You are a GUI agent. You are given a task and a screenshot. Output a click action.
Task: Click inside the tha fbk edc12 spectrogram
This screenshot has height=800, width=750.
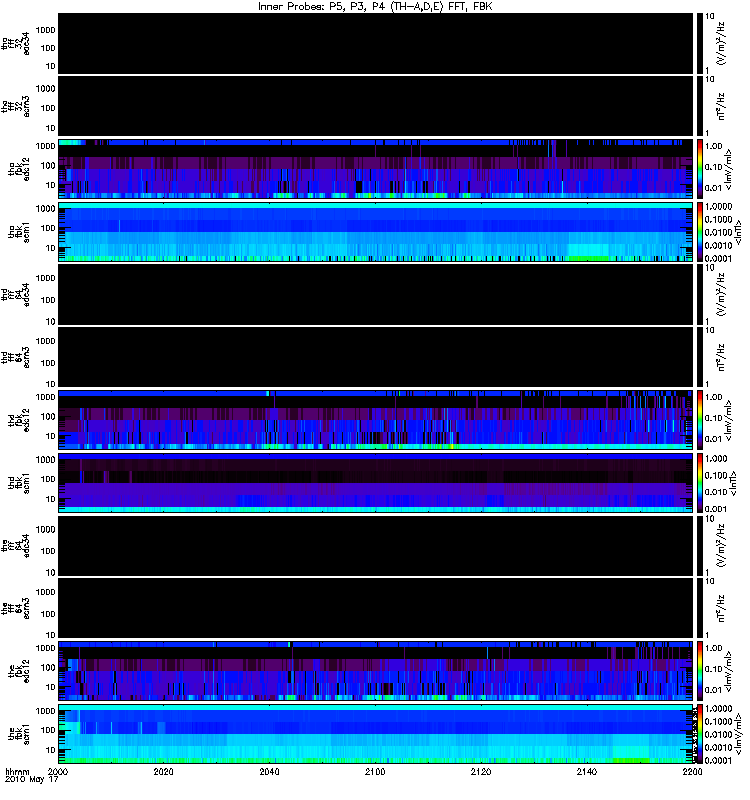[375, 169]
